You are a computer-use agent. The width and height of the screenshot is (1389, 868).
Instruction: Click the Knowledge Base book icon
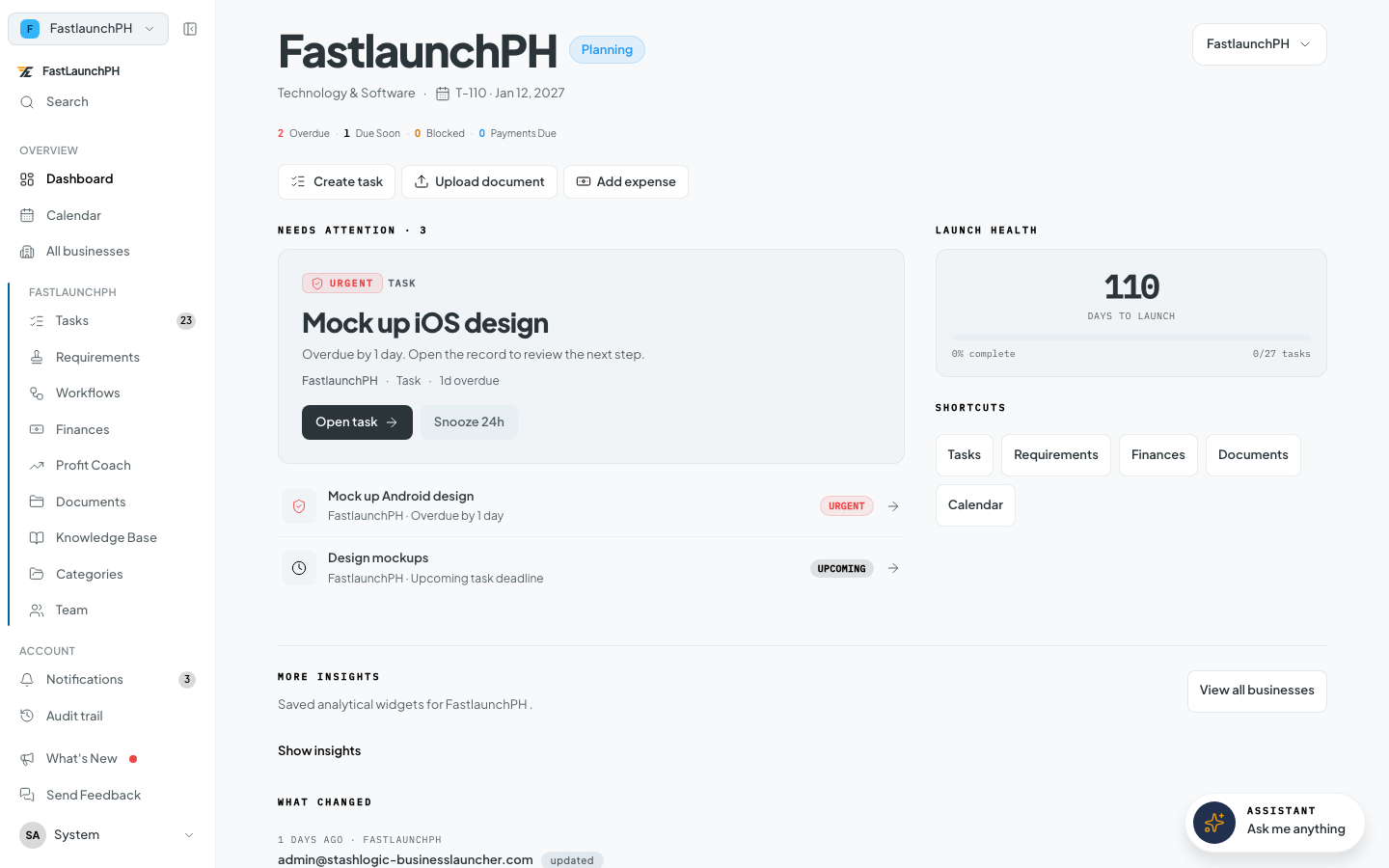(x=37, y=538)
